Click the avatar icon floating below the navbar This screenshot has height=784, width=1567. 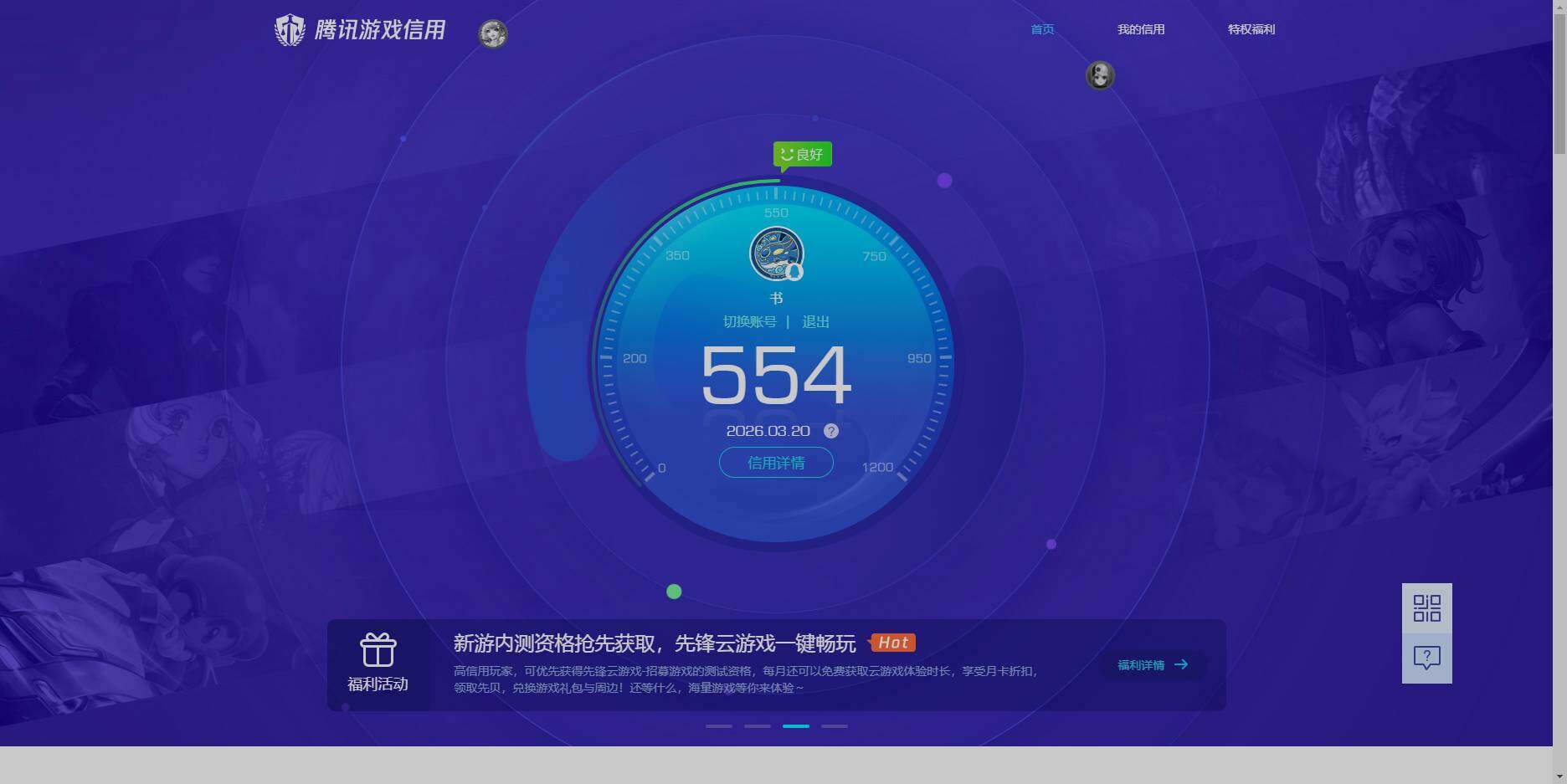pos(1100,75)
